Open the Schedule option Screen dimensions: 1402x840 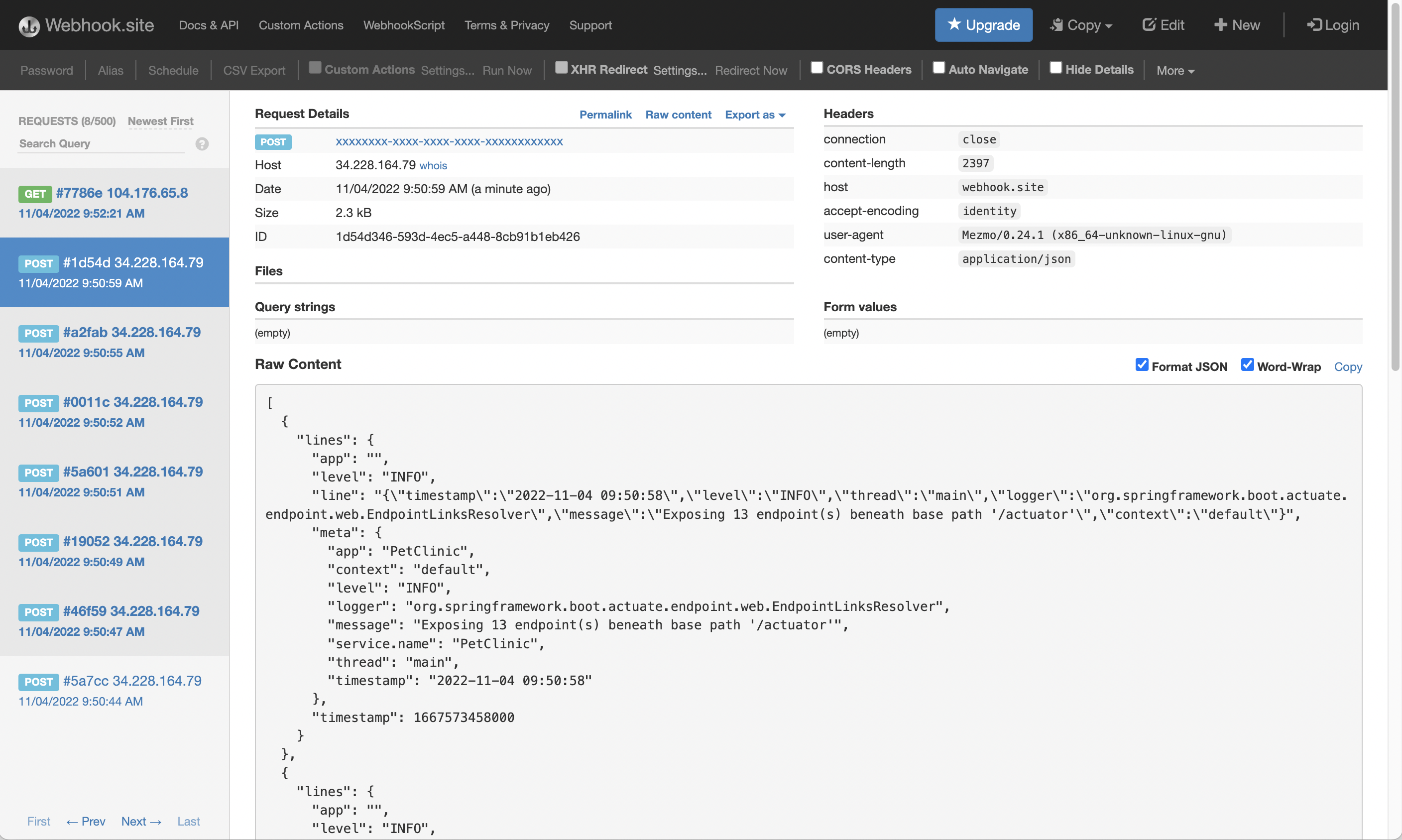[x=173, y=70]
